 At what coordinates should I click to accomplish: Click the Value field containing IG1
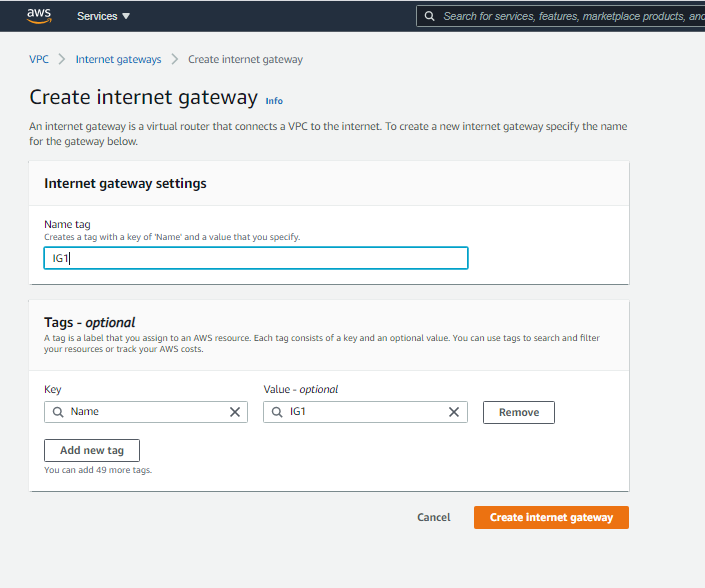pyautogui.click(x=365, y=412)
